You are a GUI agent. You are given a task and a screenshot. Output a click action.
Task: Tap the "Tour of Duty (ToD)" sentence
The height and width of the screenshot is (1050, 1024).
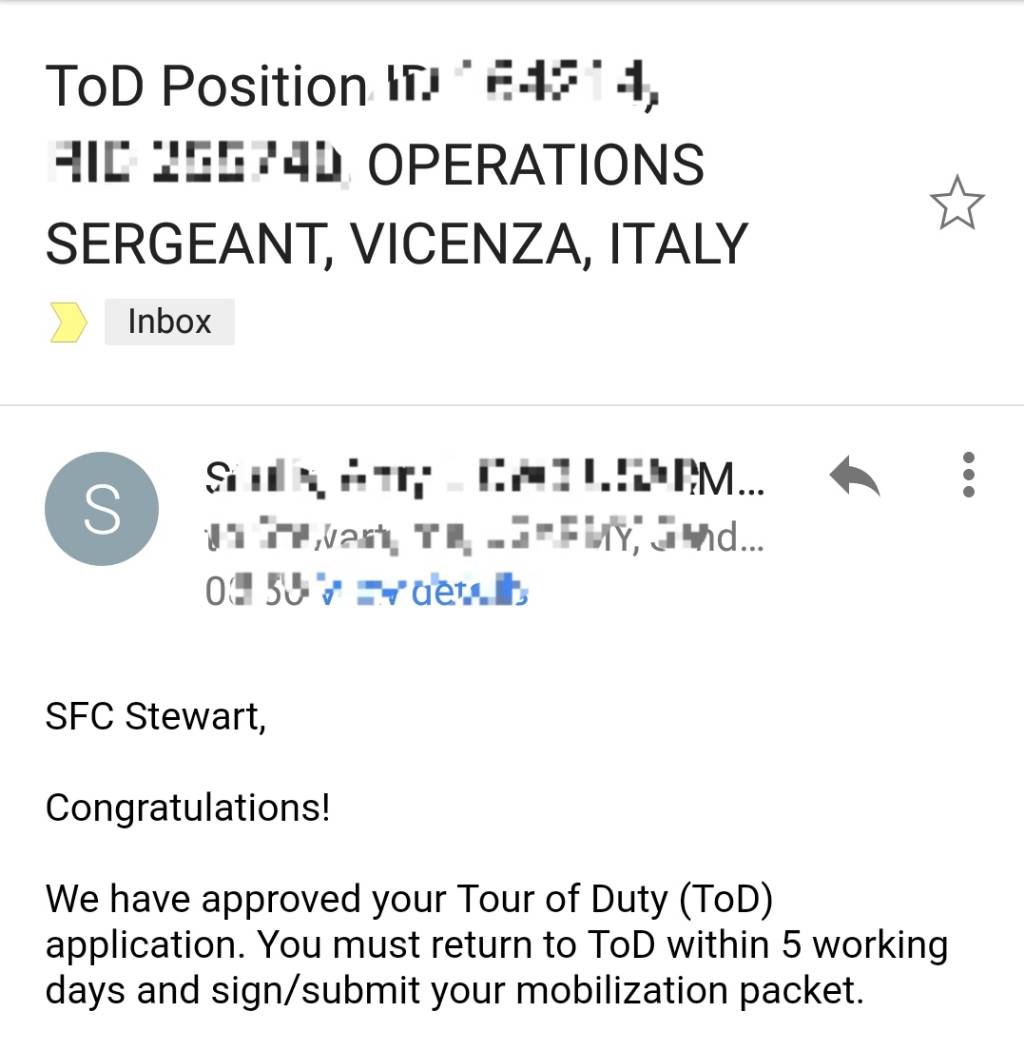pyautogui.click(x=615, y=899)
